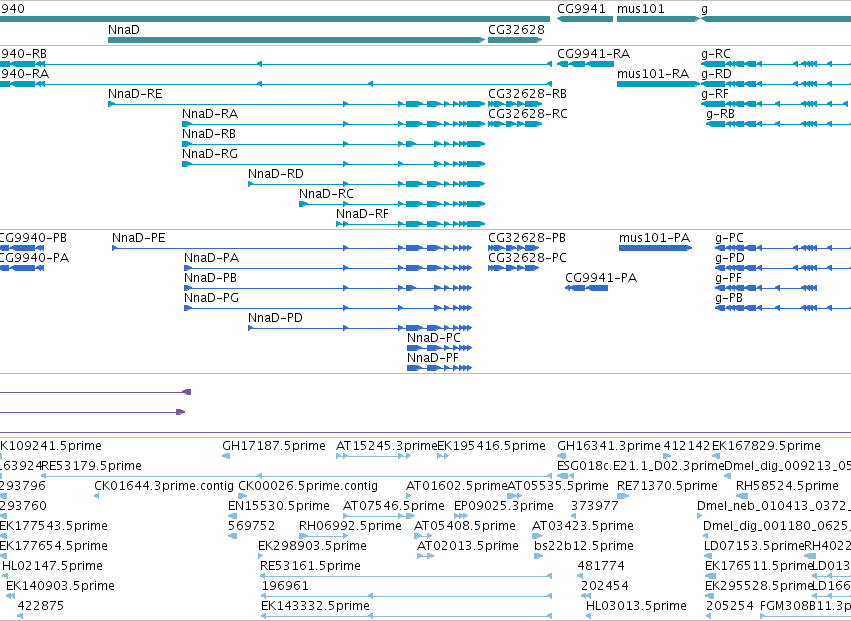Select the g-RF transcript label
Screen dimensions: 851x621
pyautogui.click(x=715, y=93)
